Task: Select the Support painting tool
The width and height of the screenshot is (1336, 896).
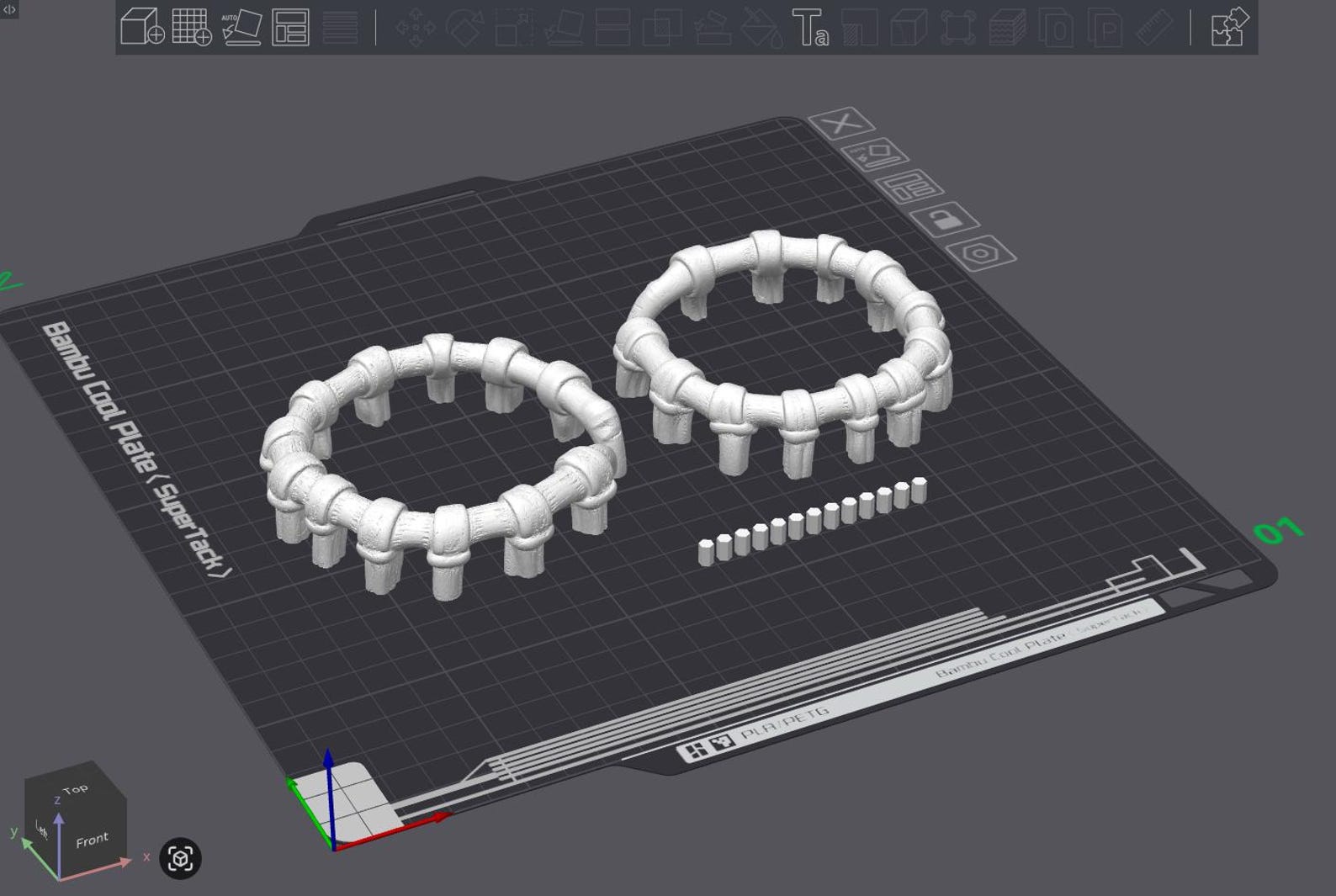Action: coord(712,27)
